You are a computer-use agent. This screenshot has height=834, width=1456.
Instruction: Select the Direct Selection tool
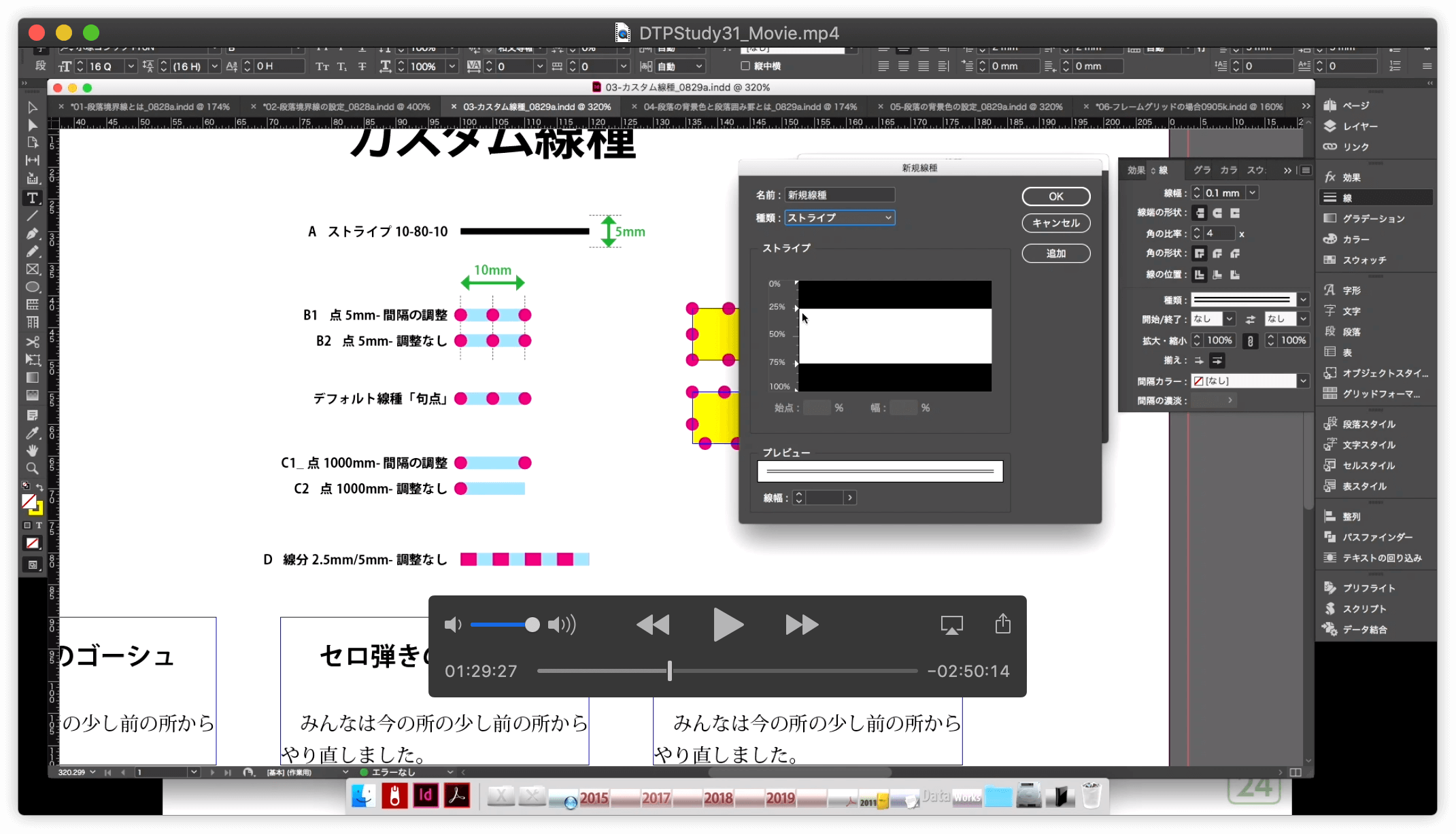(32, 125)
